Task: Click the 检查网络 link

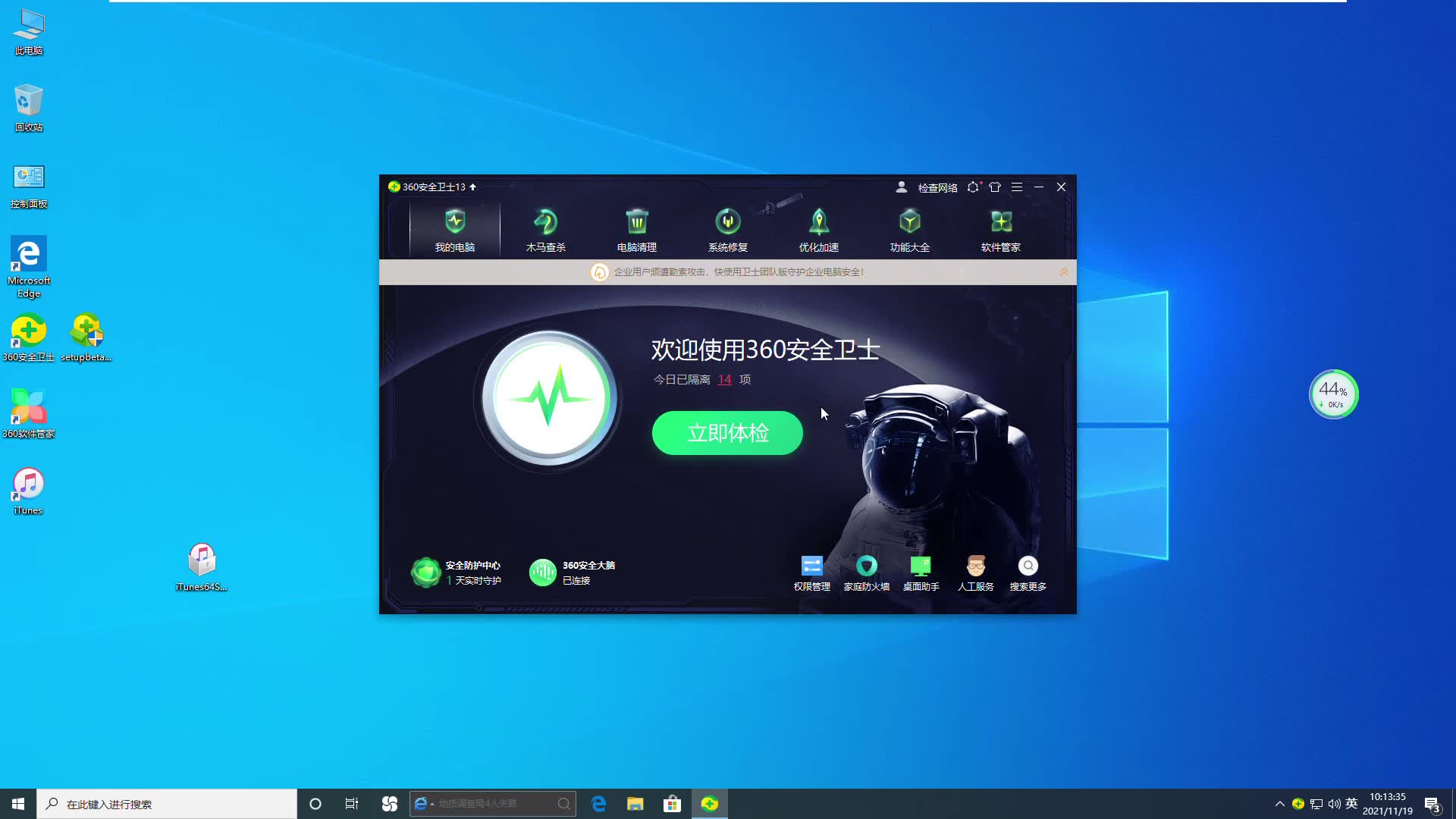Action: [x=937, y=187]
